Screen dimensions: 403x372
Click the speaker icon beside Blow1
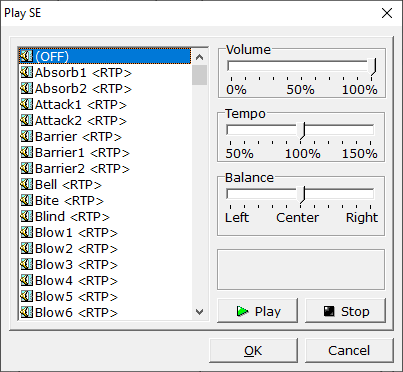(26, 232)
